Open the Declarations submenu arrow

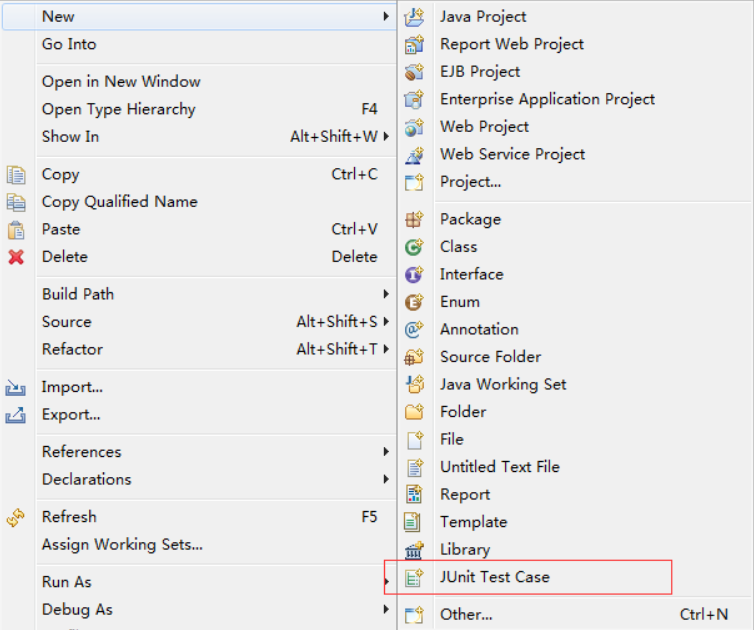[x=386, y=479]
